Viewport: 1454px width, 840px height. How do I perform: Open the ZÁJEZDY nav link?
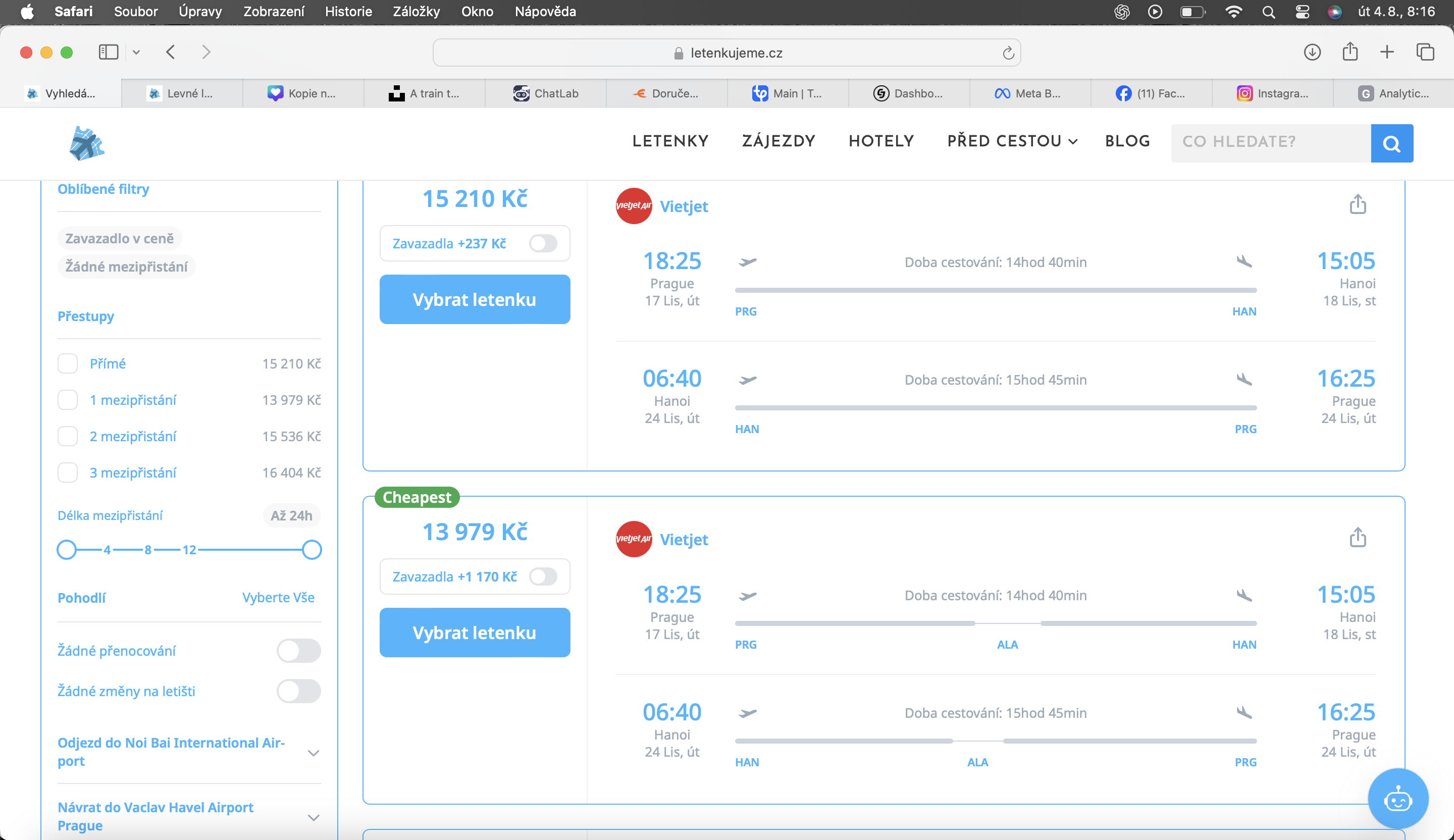click(778, 141)
